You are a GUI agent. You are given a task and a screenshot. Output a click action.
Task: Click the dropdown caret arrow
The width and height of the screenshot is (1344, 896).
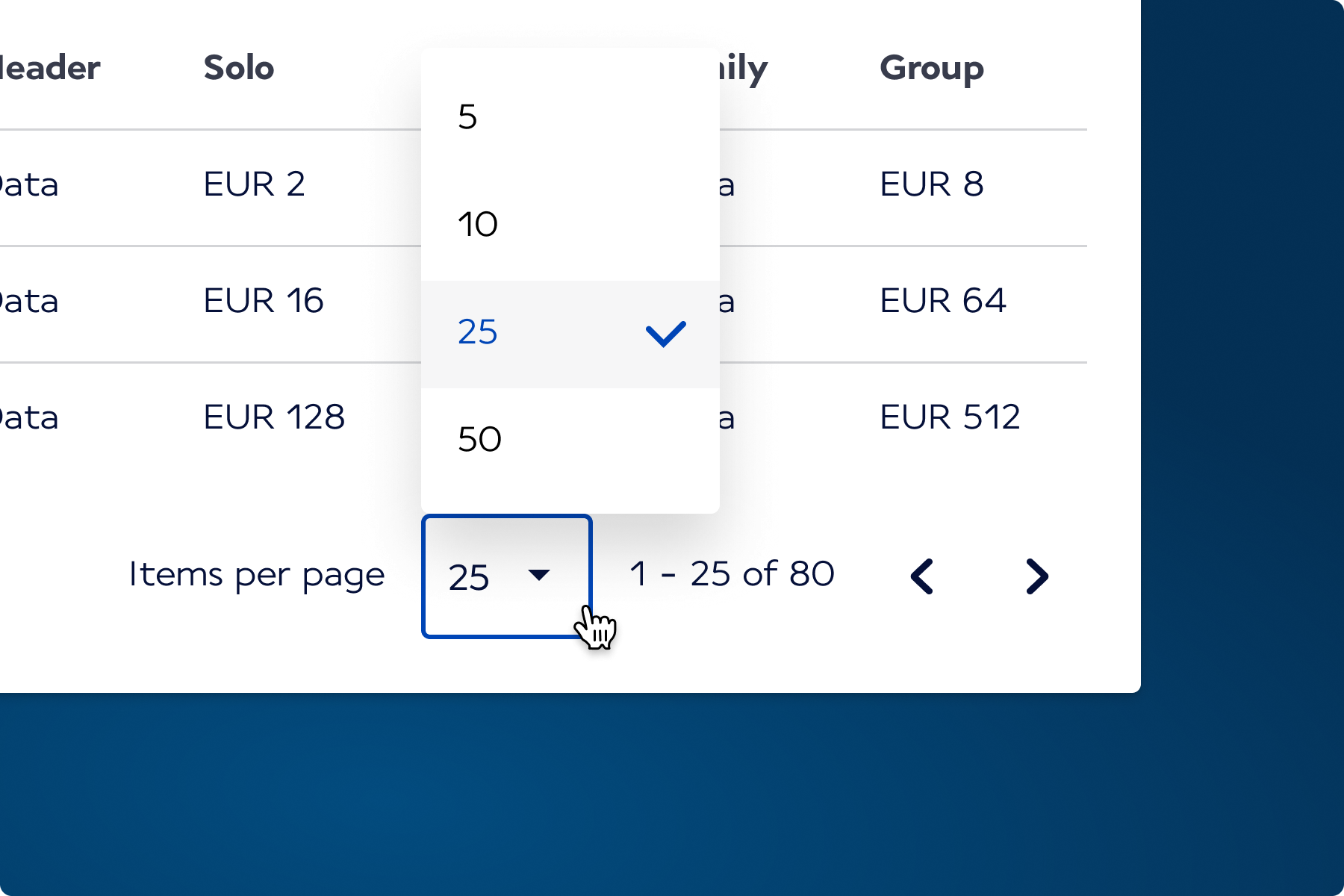pos(538,574)
